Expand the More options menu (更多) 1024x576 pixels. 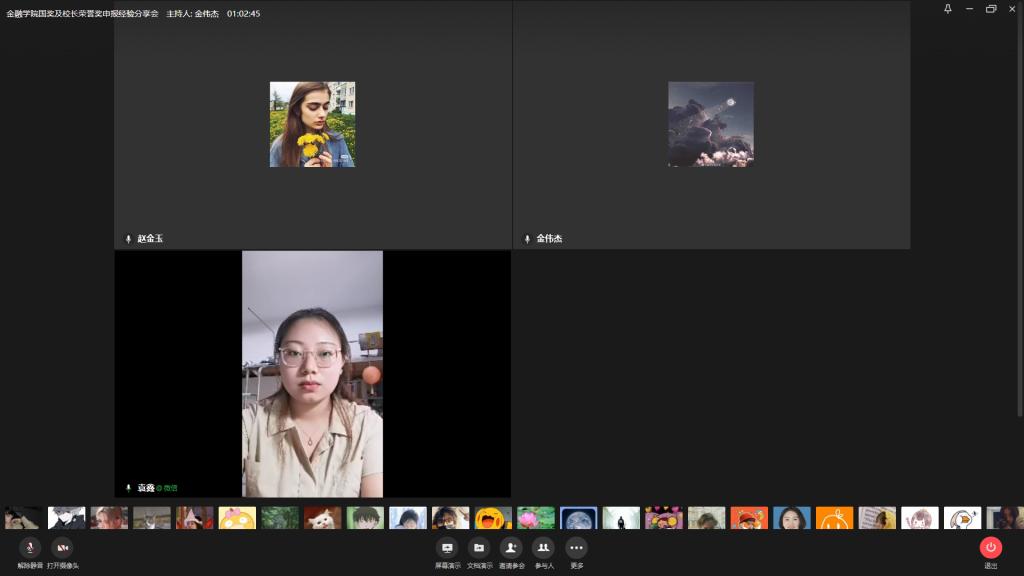(576, 547)
